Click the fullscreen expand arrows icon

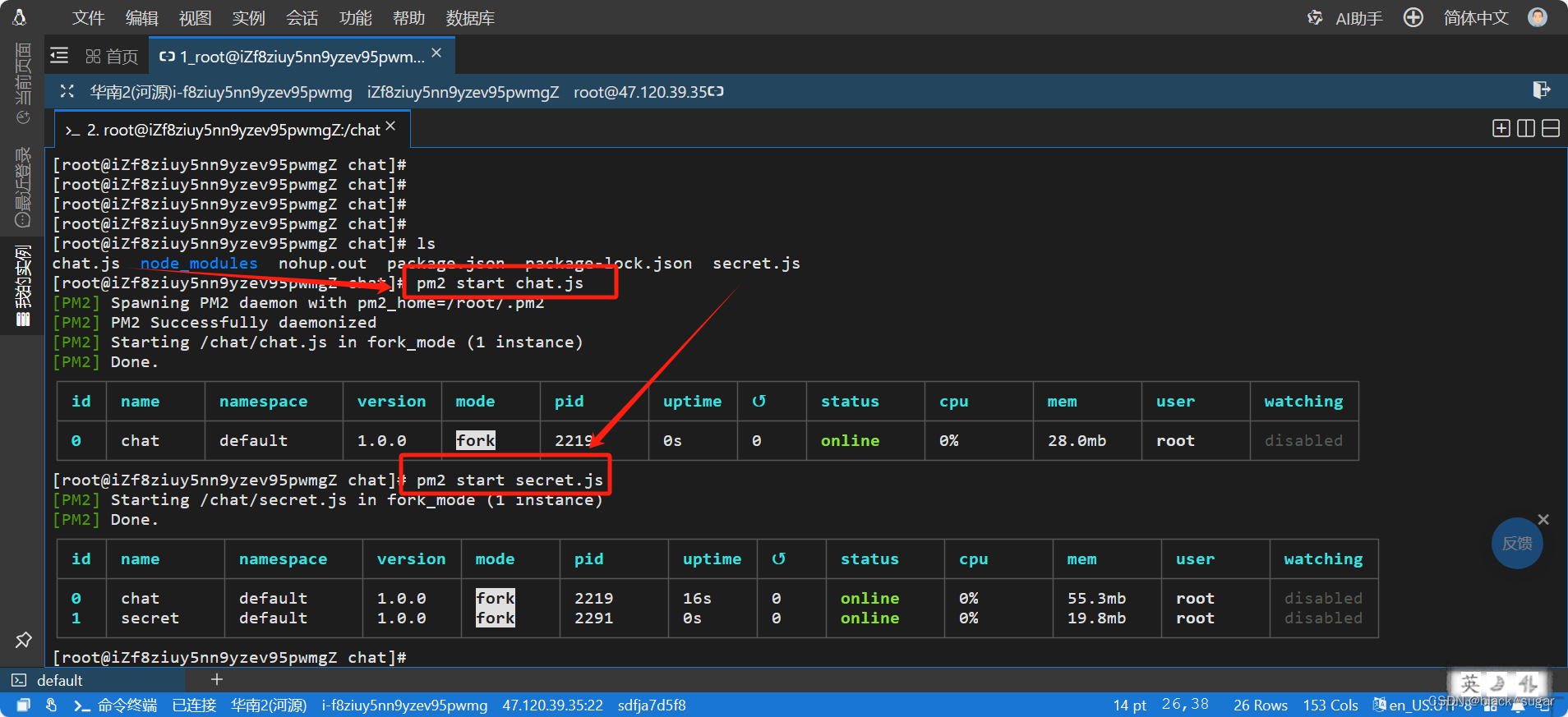tap(67, 91)
